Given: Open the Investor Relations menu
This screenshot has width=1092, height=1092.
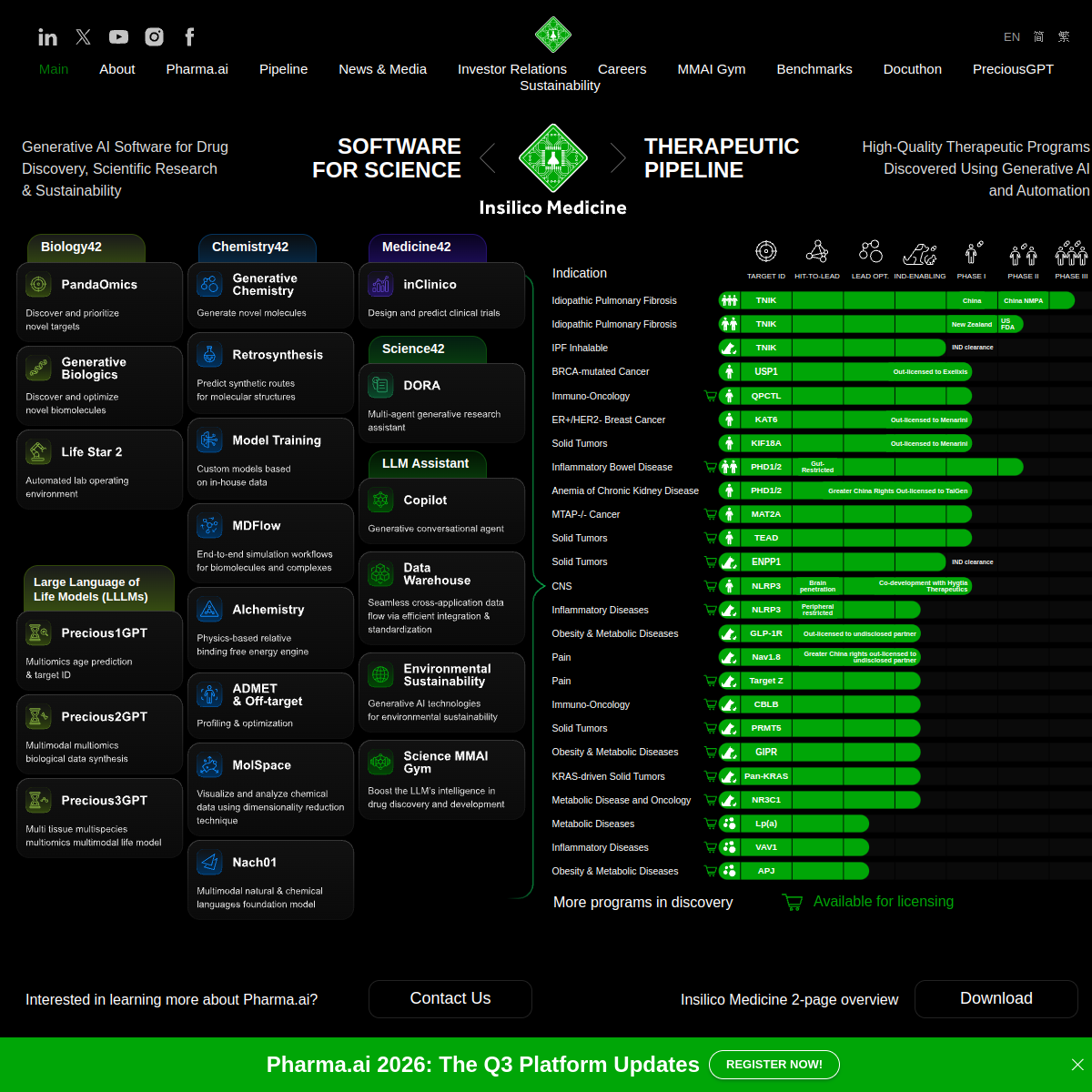Looking at the screenshot, I should (x=512, y=69).
